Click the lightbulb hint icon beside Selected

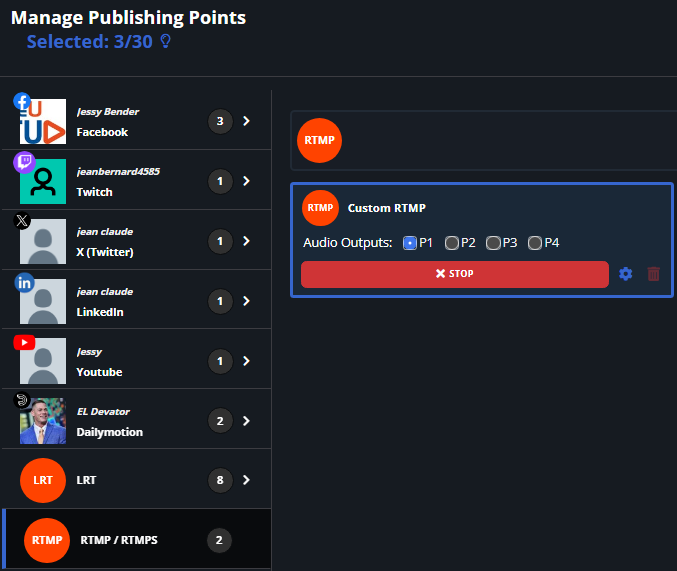(166, 42)
